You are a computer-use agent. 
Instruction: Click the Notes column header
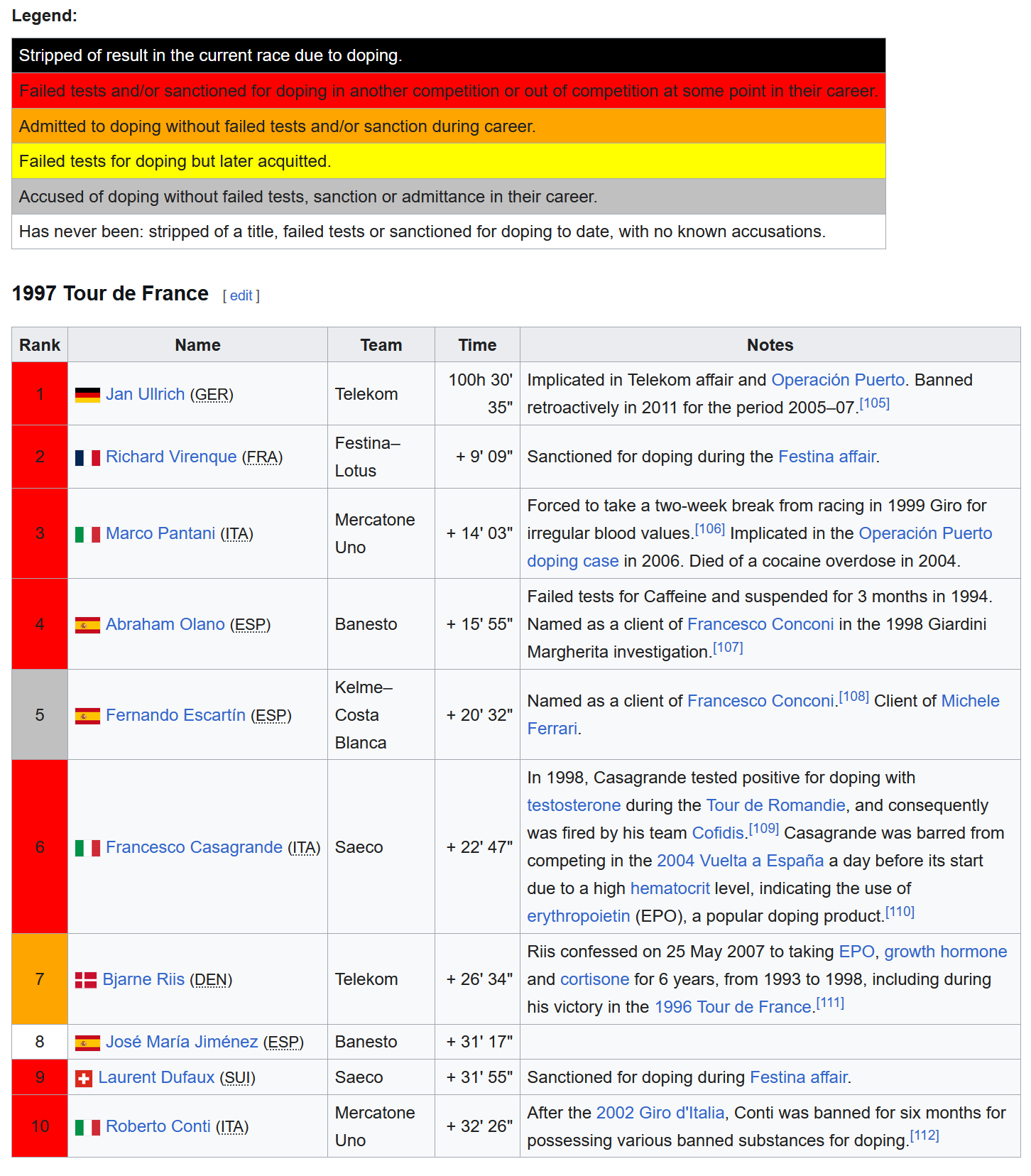770,345
